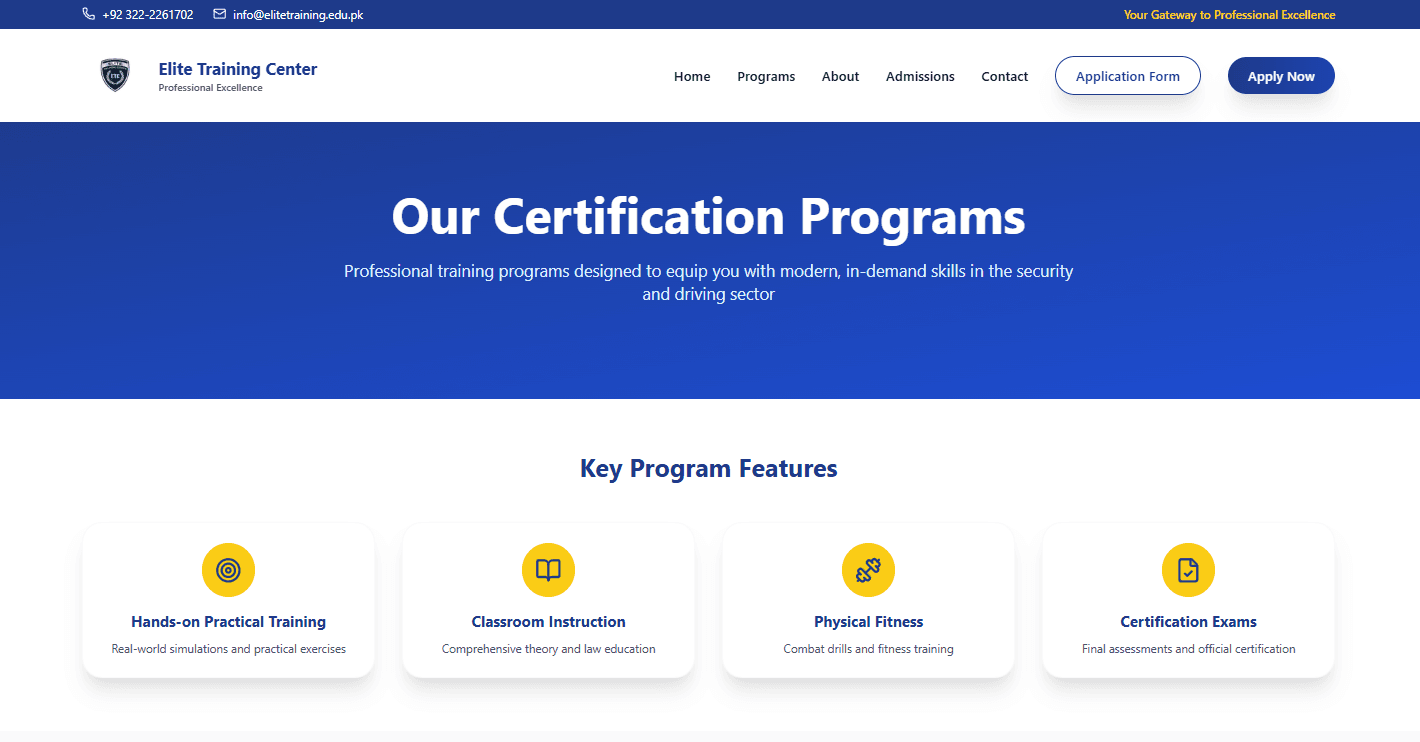This screenshot has height=742, width=1420.
Task: Click the Apply Now button
Action: click(x=1281, y=76)
